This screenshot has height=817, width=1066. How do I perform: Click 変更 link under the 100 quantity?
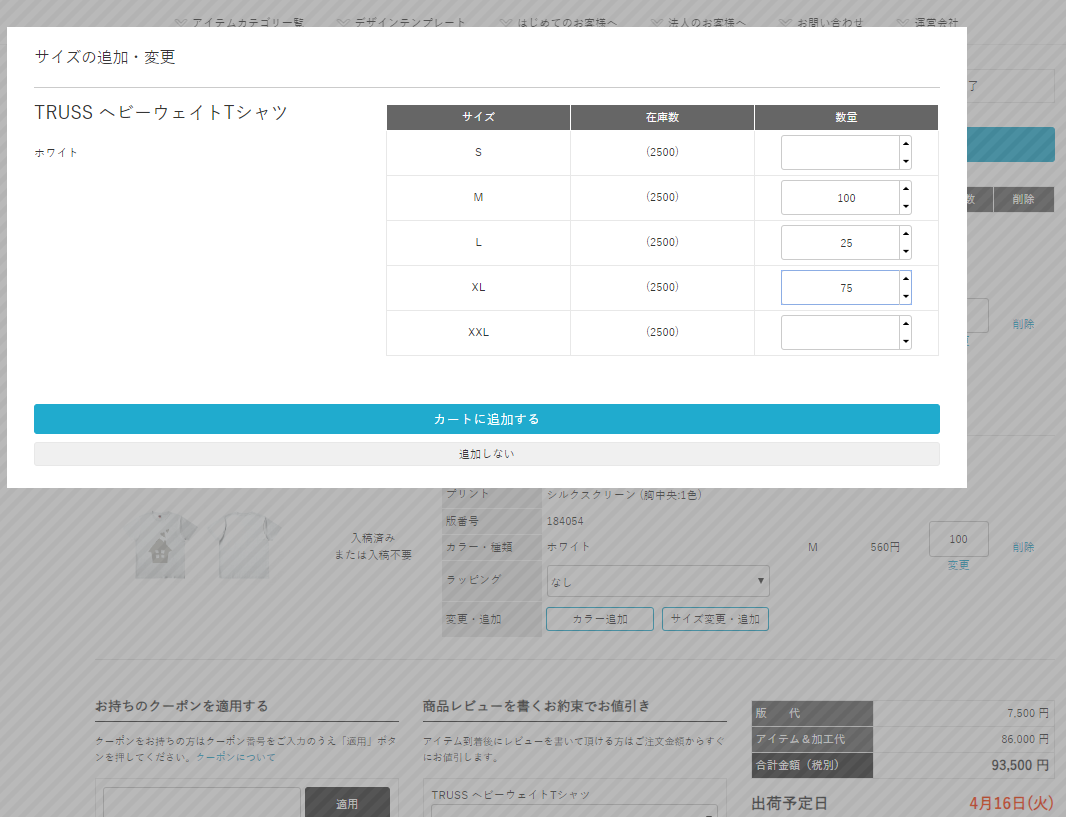point(959,565)
